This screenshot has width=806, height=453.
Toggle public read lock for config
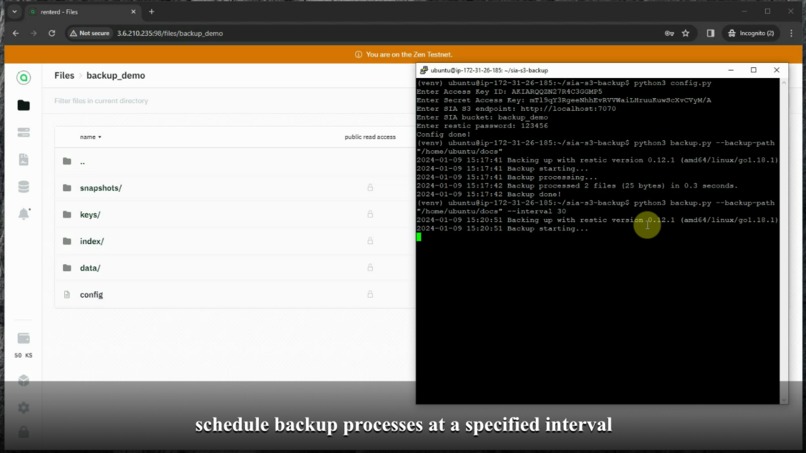(x=370, y=295)
